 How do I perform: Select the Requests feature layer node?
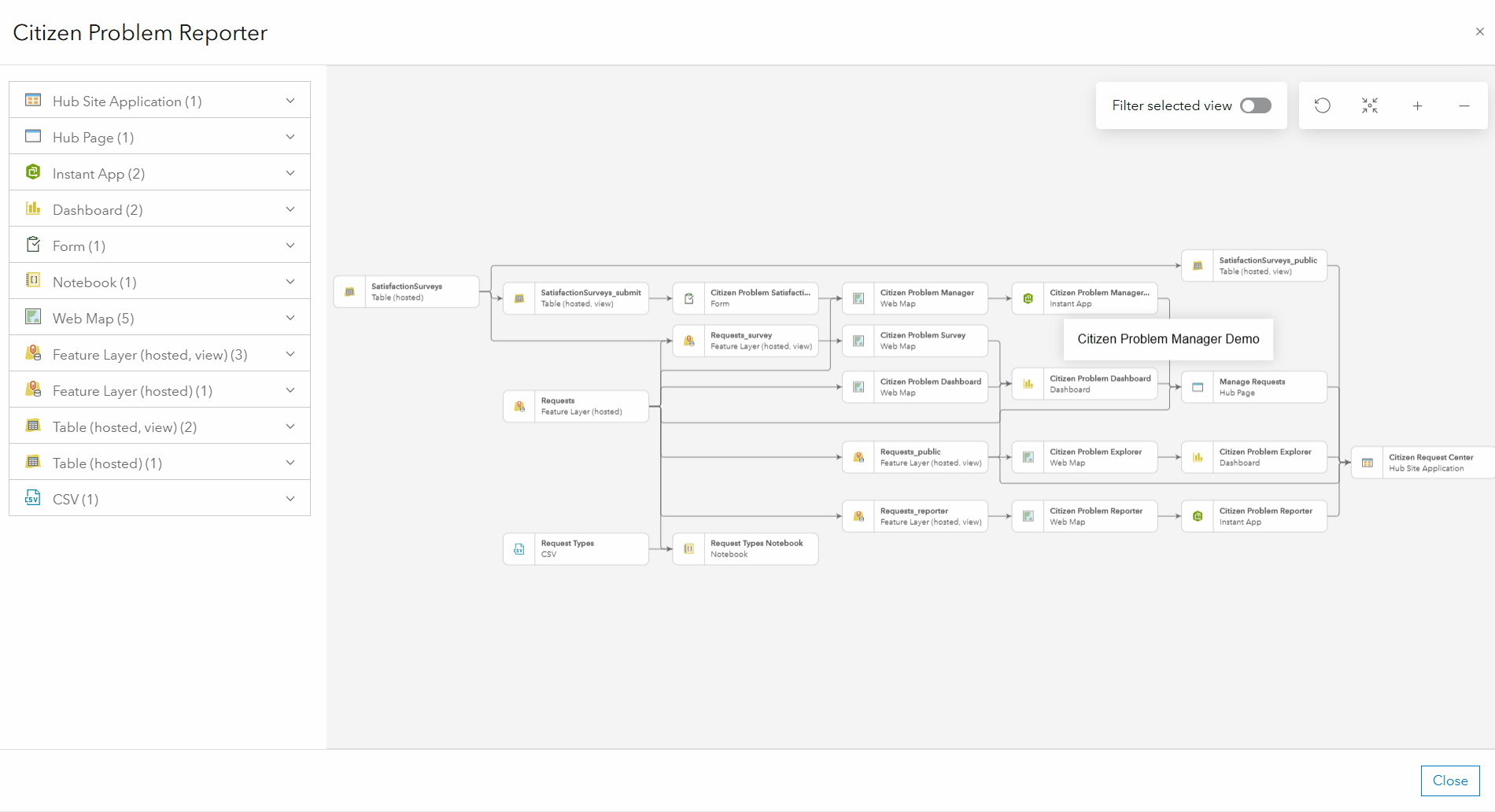click(x=581, y=406)
